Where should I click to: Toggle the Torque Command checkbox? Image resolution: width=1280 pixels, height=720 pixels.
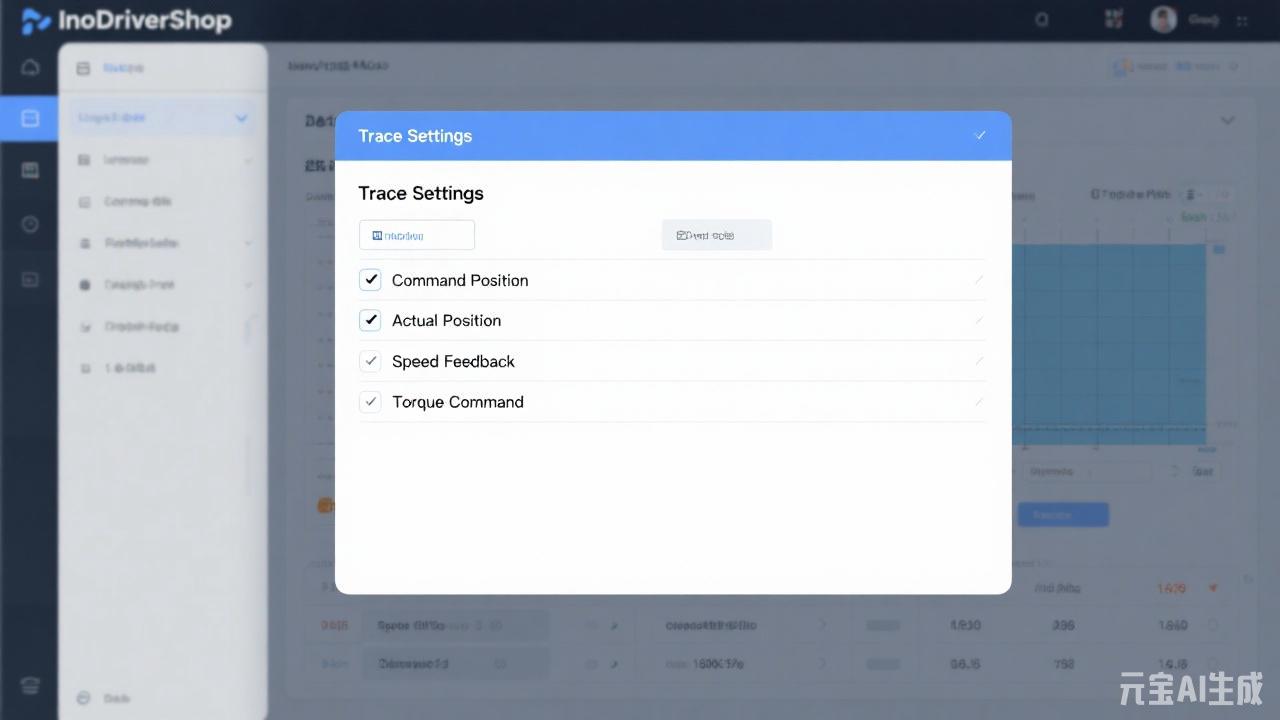[x=370, y=402]
